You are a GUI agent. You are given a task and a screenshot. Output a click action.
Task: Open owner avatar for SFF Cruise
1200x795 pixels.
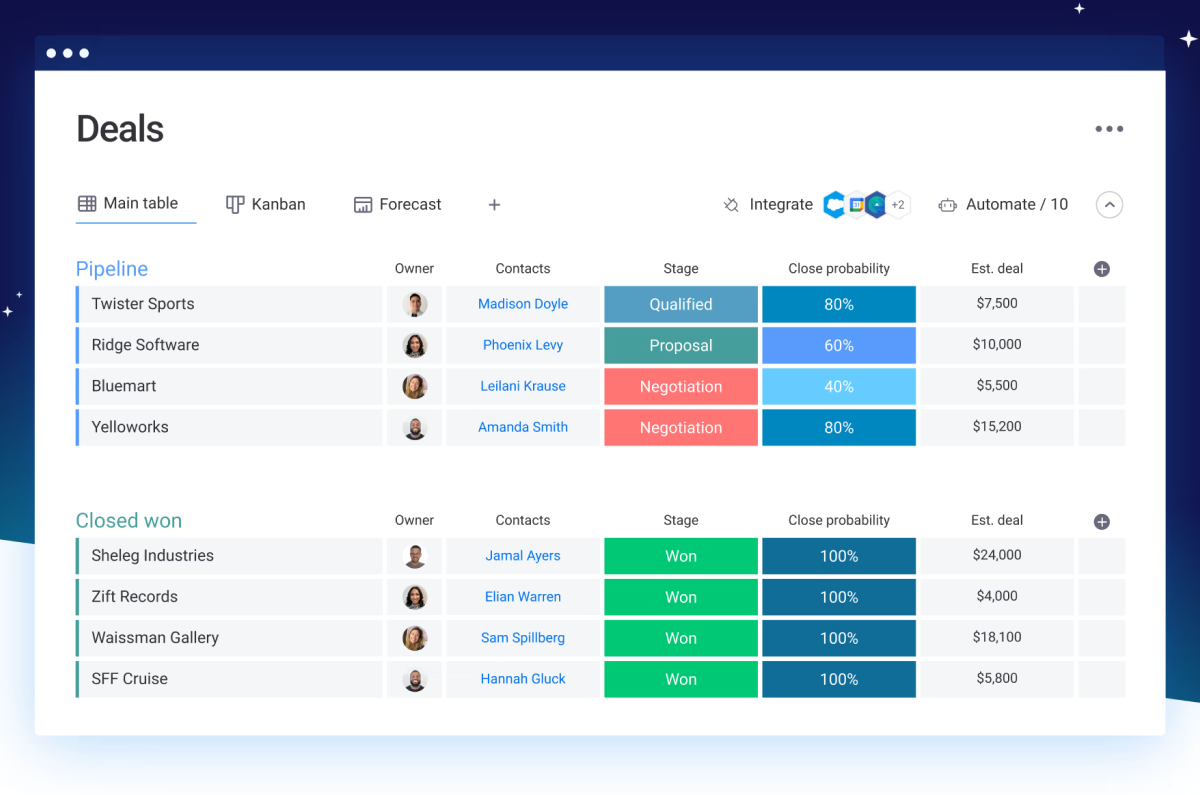(x=415, y=680)
